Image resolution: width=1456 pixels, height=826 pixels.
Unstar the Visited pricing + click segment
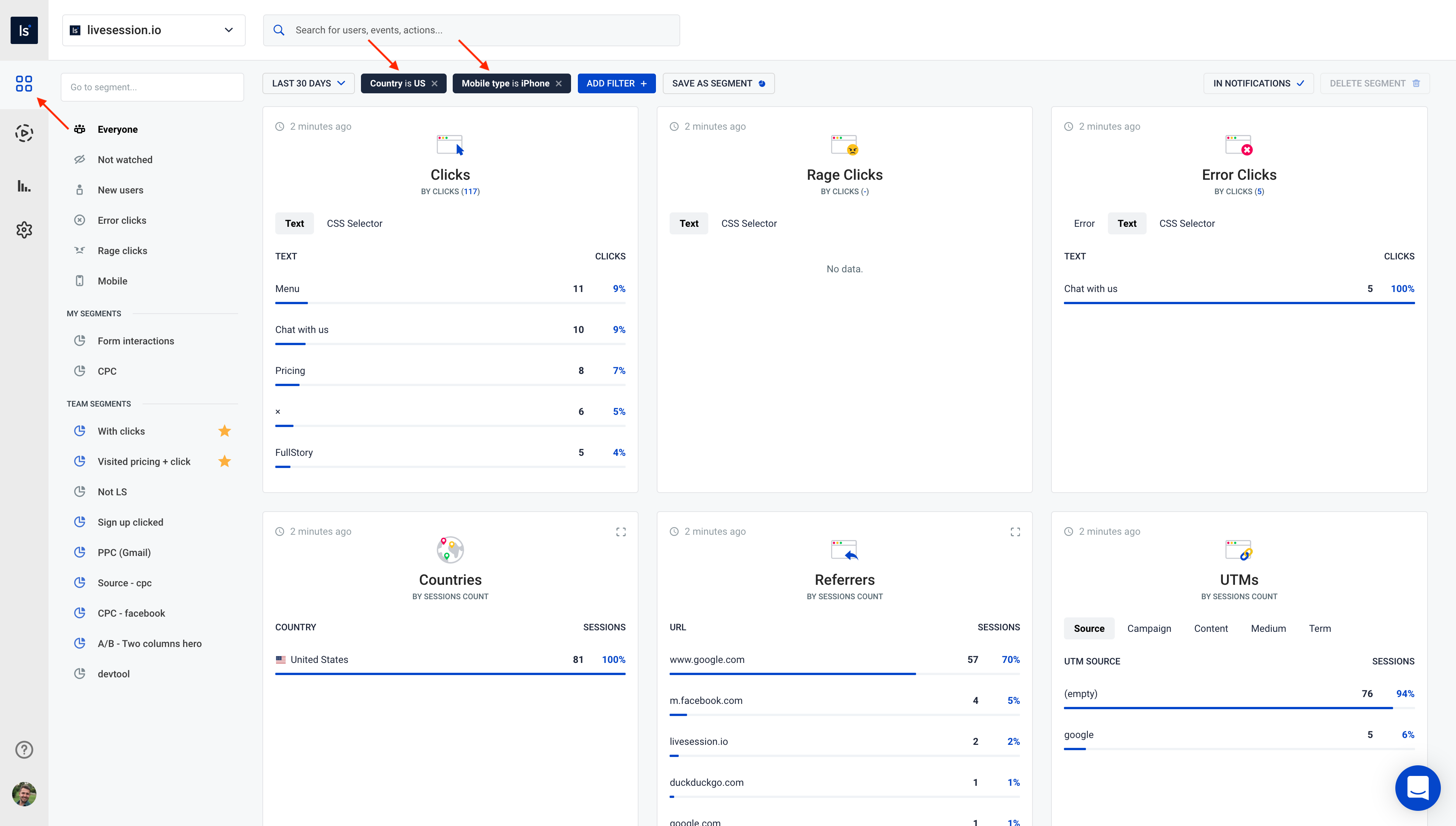pos(224,461)
